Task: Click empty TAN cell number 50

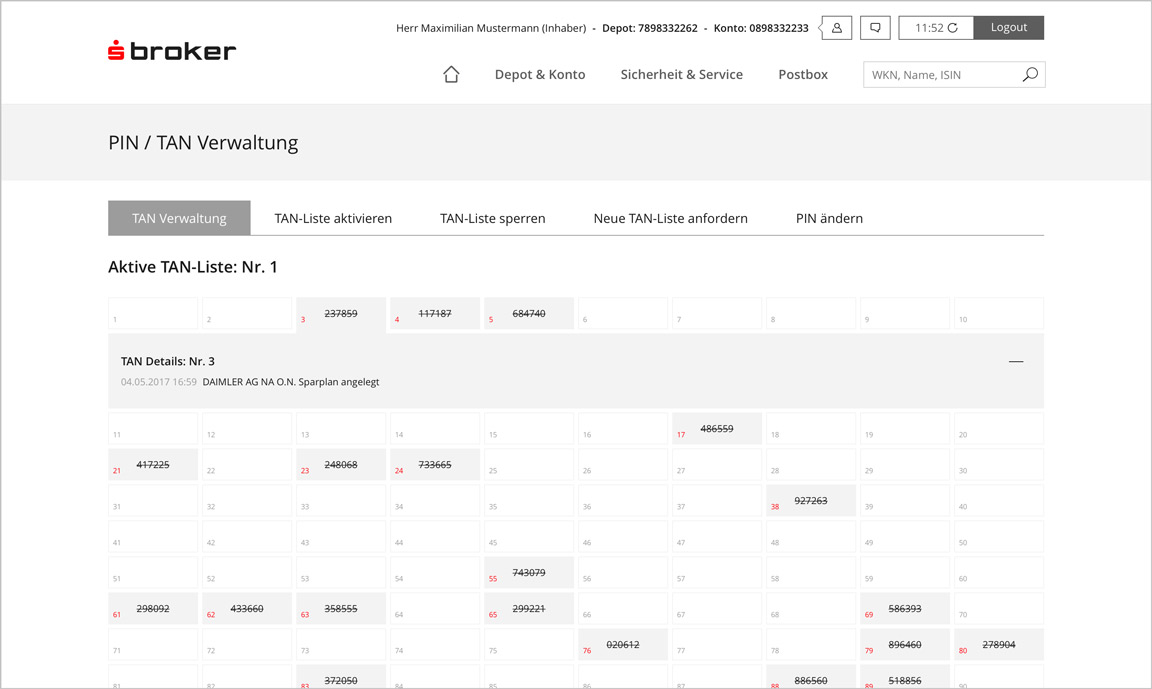Action: [999, 537]
